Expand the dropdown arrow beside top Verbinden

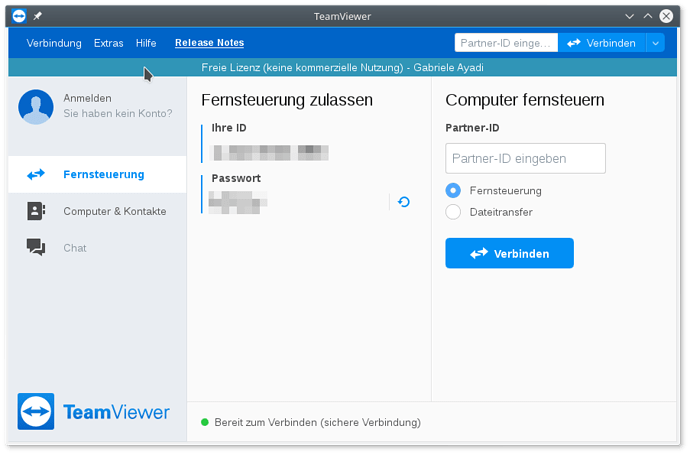click(x=655, y=43)
